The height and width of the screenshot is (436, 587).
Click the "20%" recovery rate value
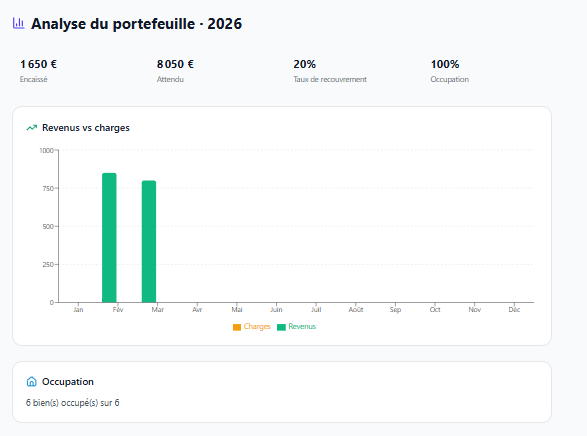[x=305, y=64]
